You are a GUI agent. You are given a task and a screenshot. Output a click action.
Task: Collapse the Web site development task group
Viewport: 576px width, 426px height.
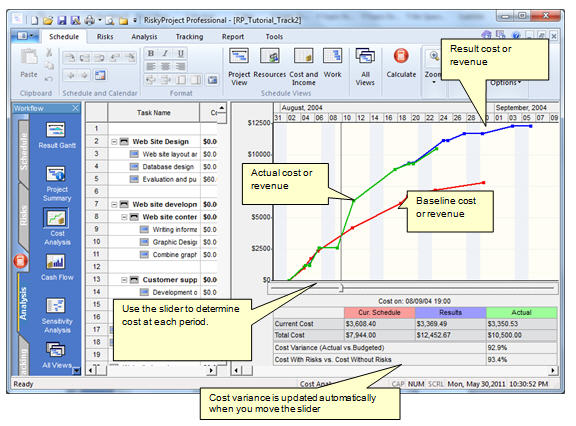(x=114, y=204)
